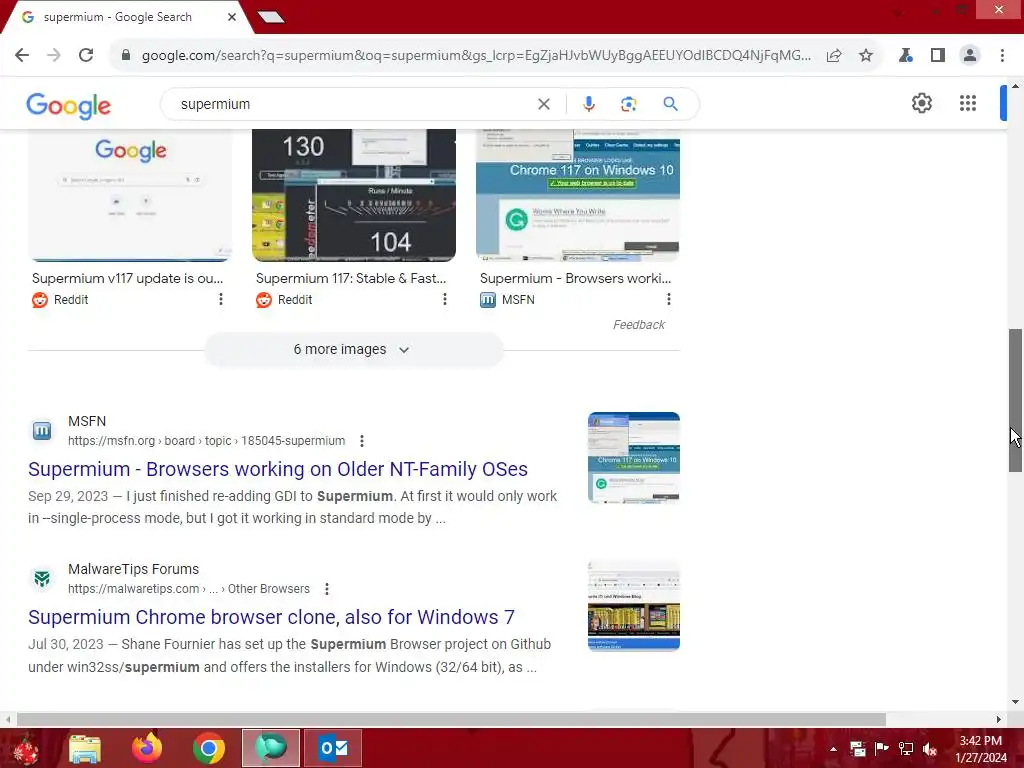1024x768 pixels.
Task: Click the msfn.org breadcrumb URL
Action: coord(206,441)
